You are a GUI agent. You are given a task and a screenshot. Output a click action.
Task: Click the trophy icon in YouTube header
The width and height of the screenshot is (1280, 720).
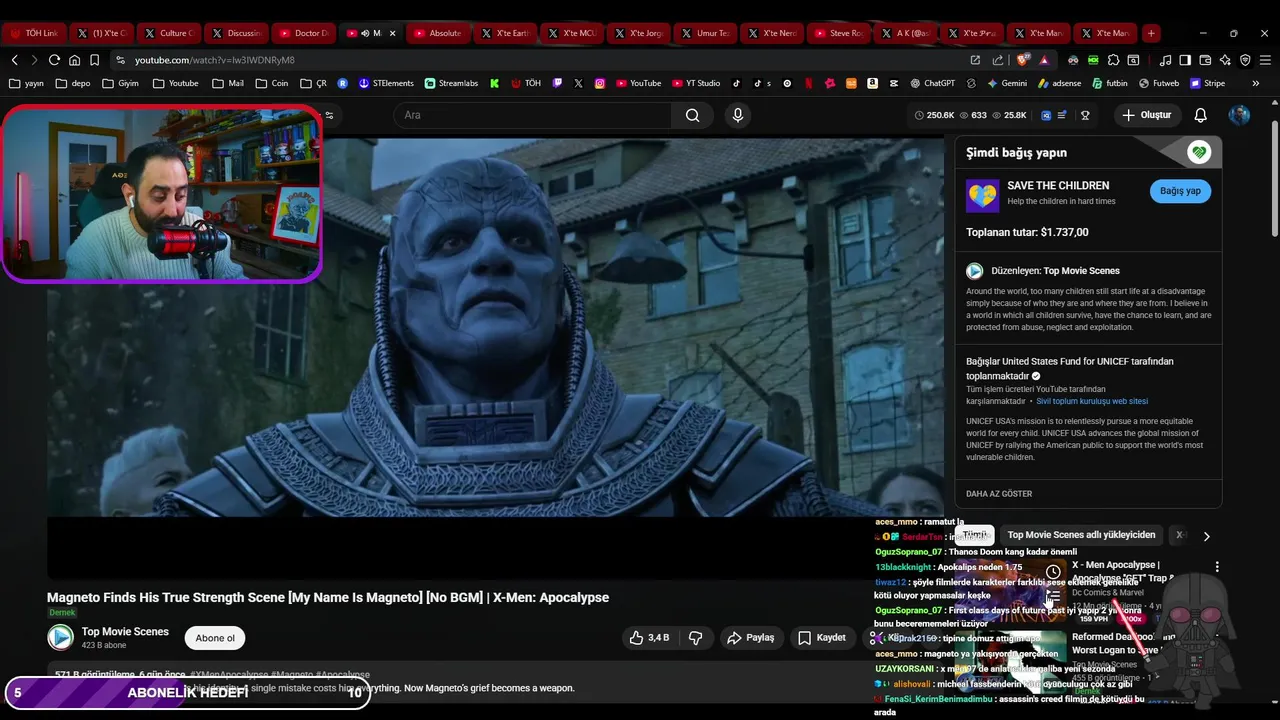1085,115
